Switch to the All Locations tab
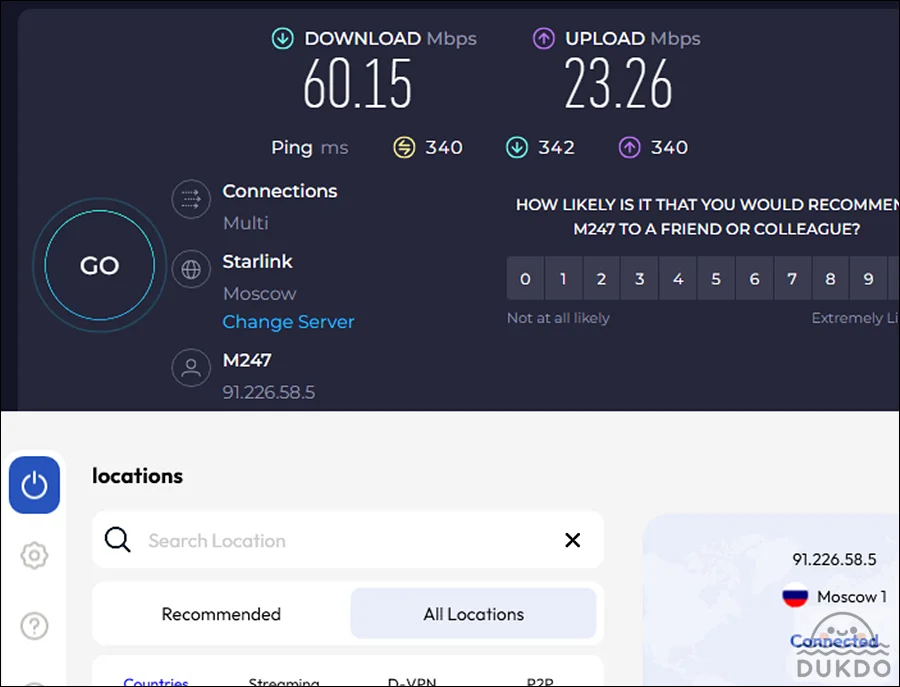Screen dimensions: 900x687 pyautogui.click(x=474, y=614)
